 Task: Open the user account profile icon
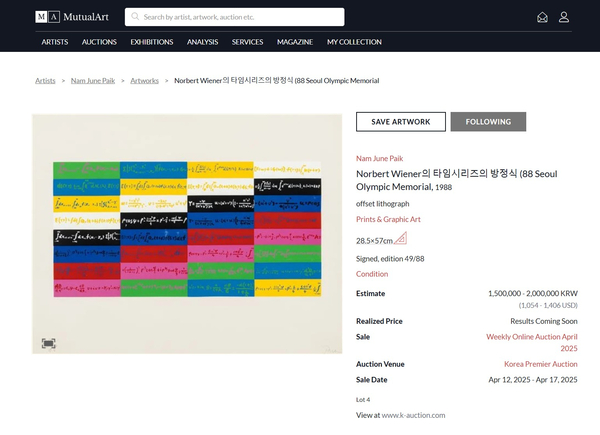click(564, 17)
